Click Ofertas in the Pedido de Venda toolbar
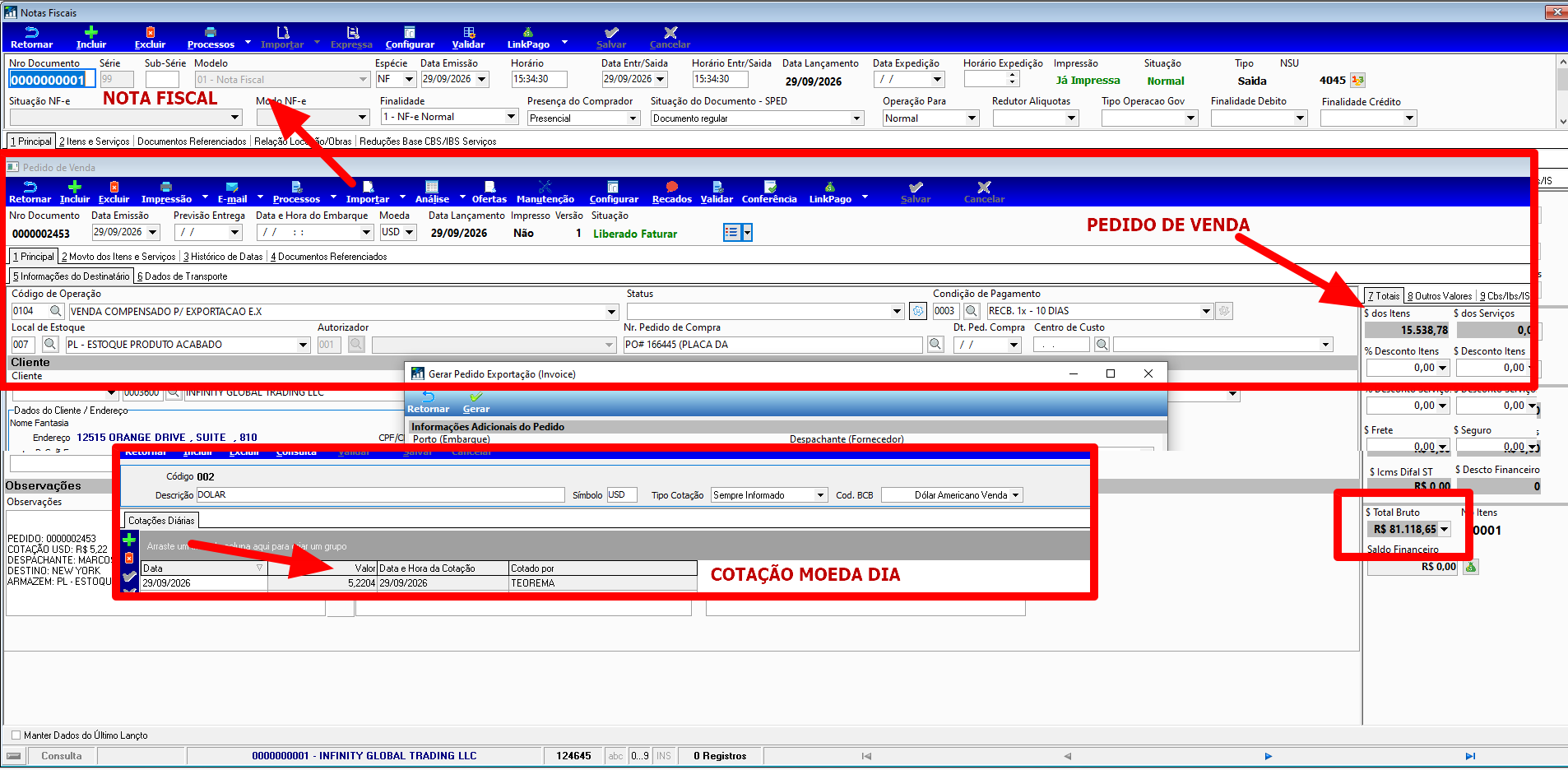Viewport: 1568px width, 770px height. point(489,192)
